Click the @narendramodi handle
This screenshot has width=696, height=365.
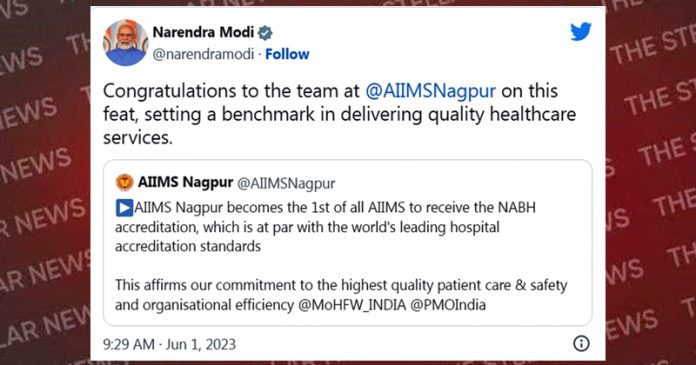coord(203,54)
